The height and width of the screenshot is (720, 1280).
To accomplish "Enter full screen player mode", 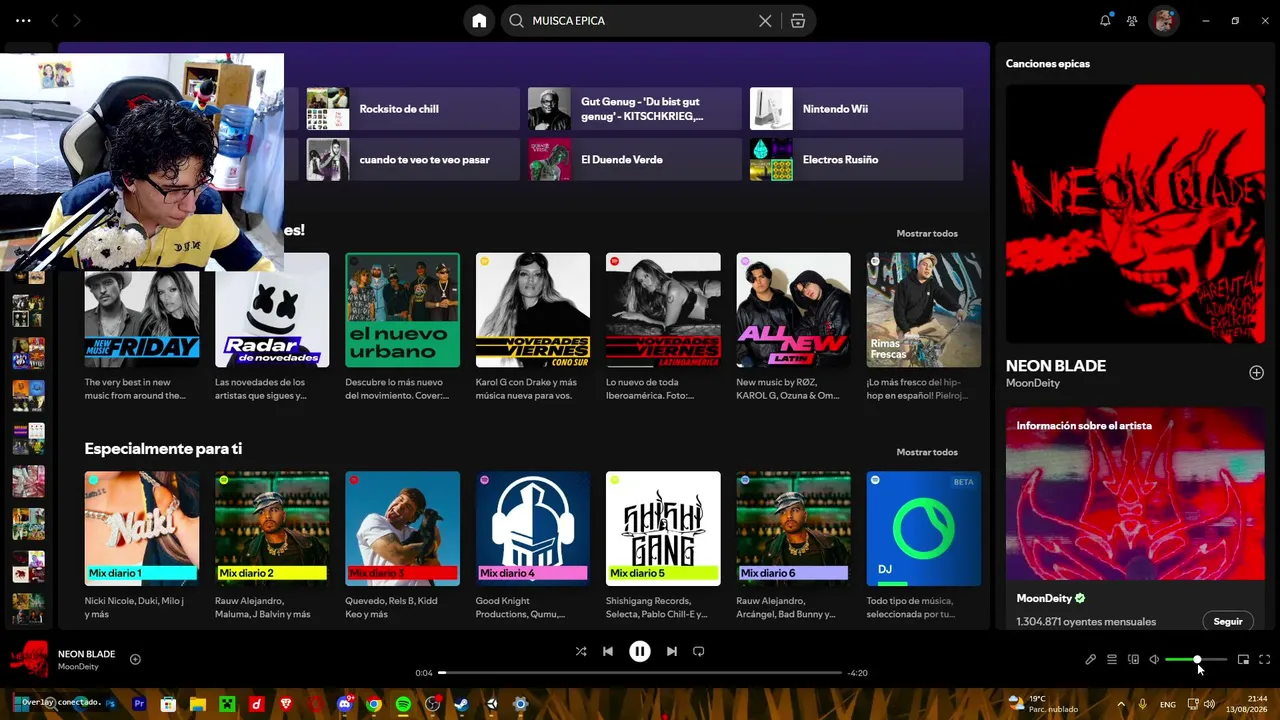I will (1265, 660).
